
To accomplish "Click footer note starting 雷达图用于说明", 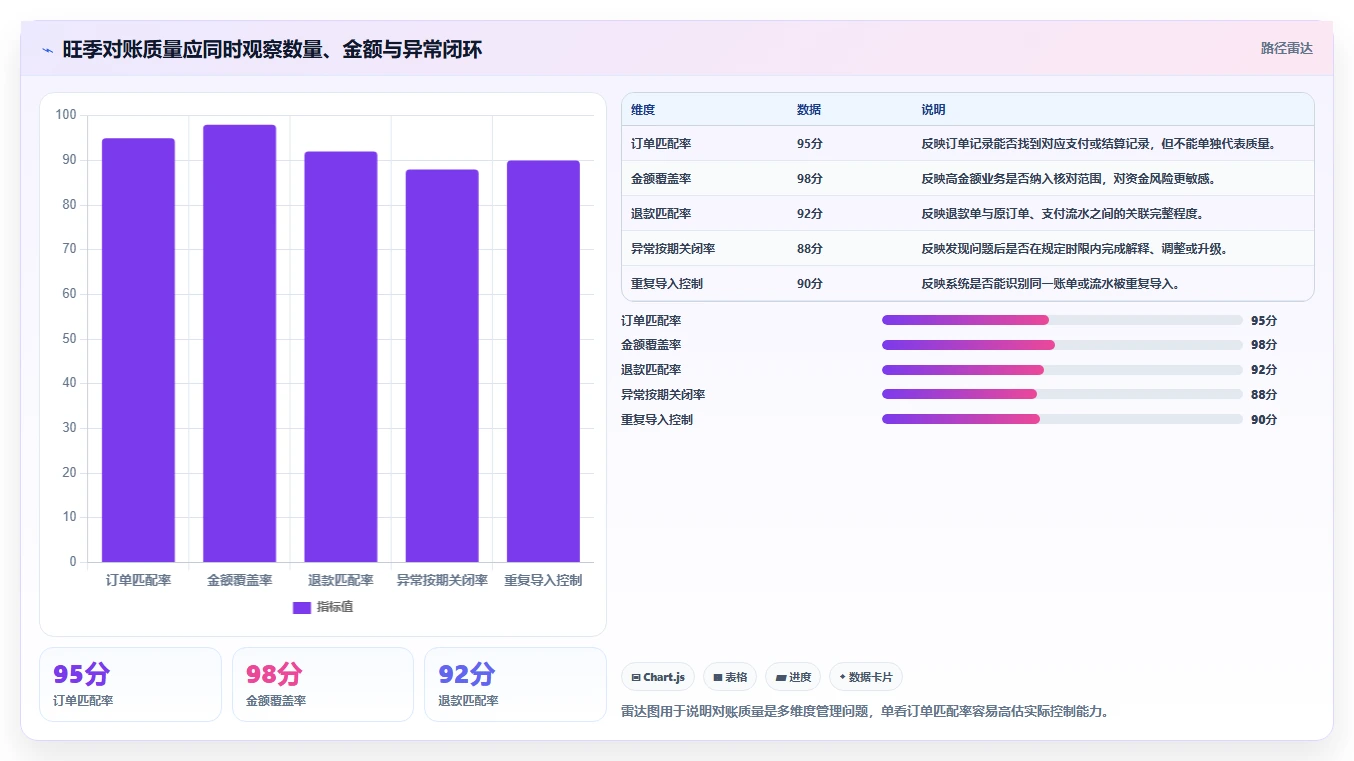I will (x=866, y=712).
